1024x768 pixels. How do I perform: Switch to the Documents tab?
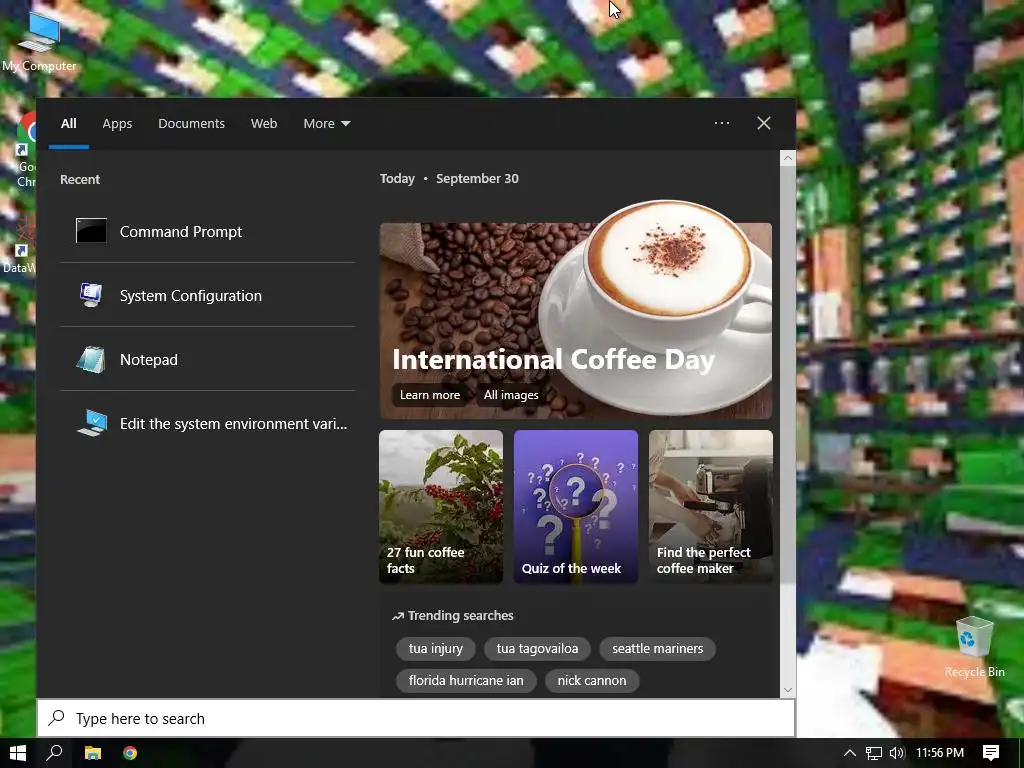click(191, 123)
